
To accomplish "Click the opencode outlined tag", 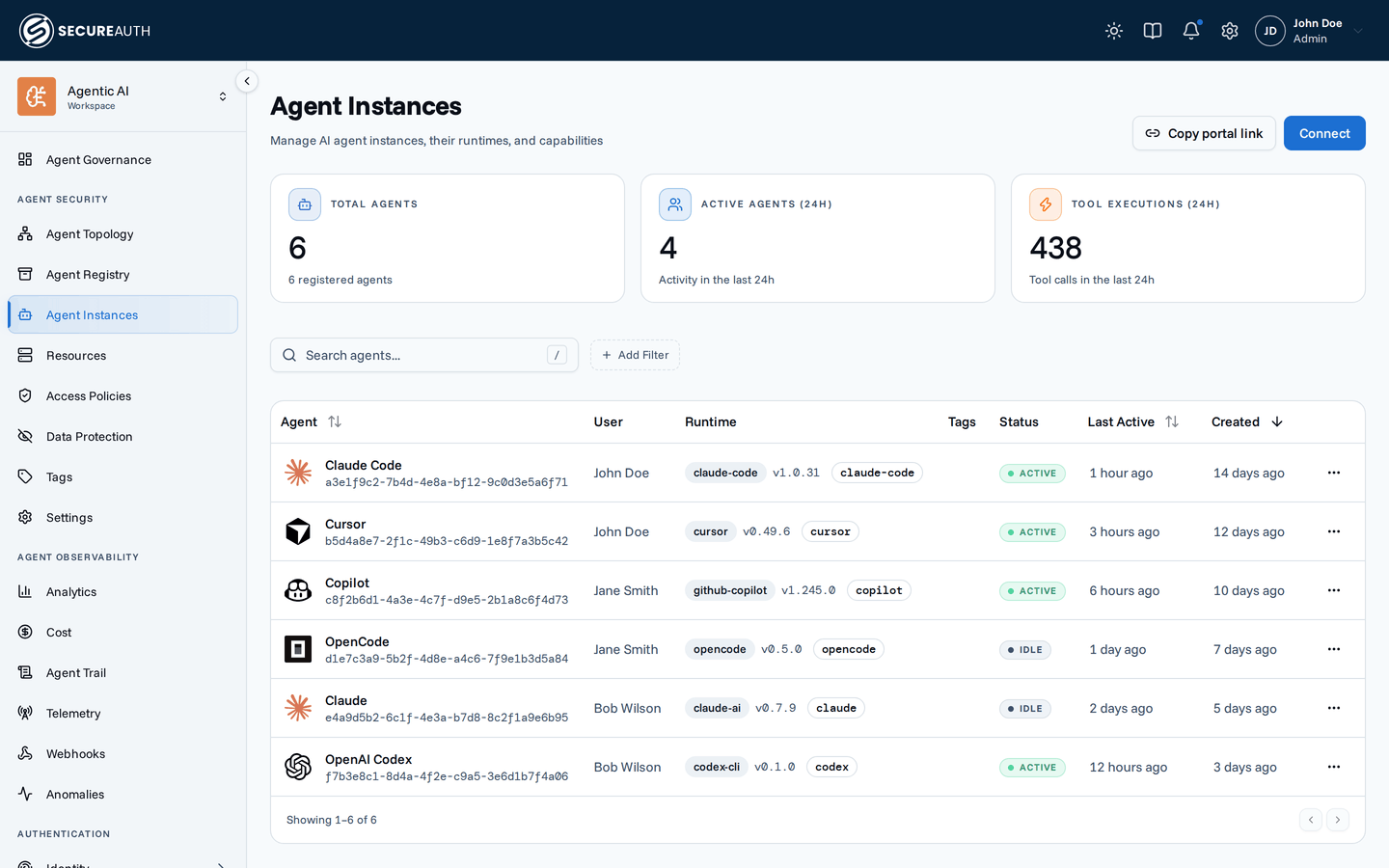I will [x=849, y=649].
